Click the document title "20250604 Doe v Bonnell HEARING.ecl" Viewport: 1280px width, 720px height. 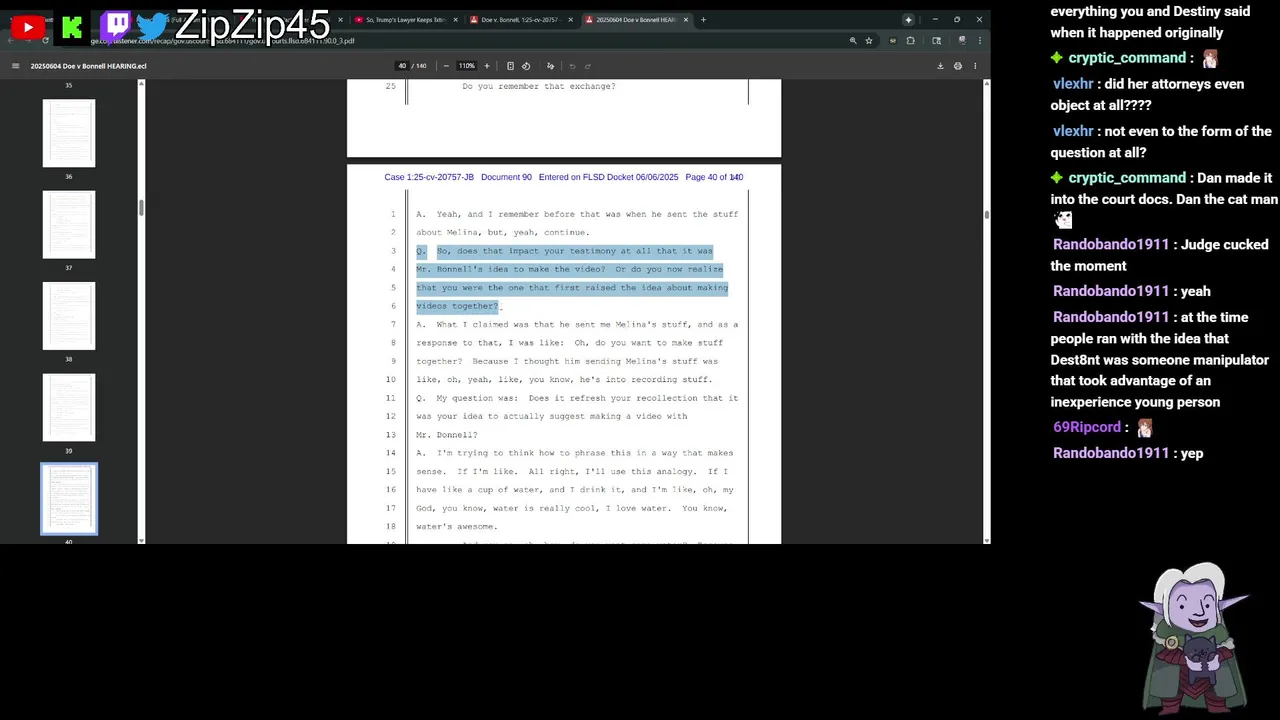[88, 66]
